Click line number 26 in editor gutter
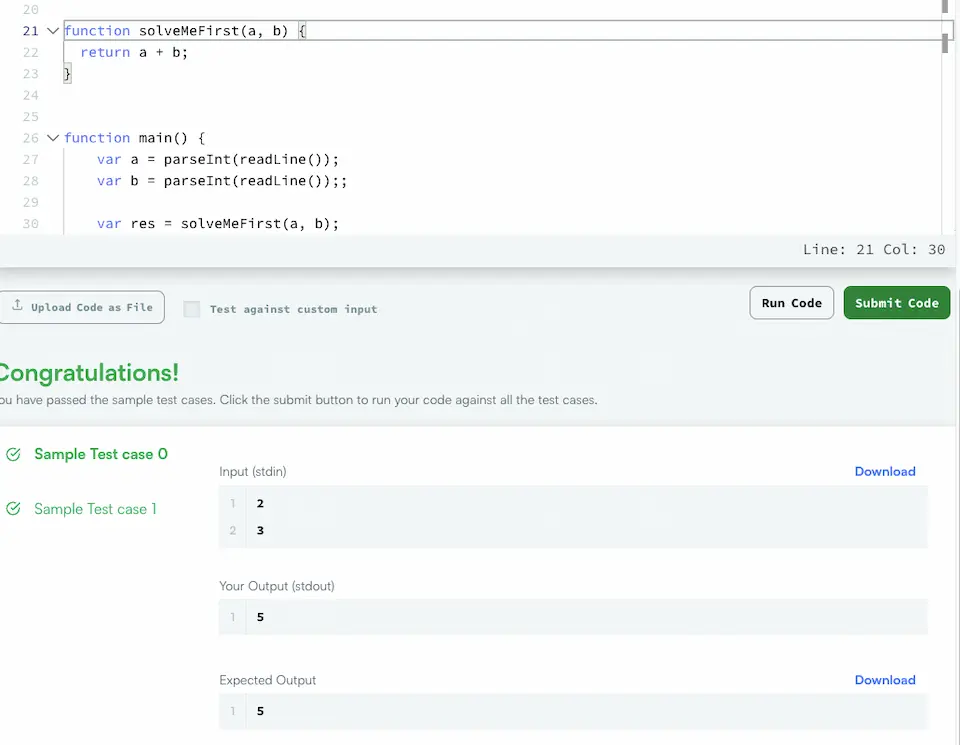 click(x=31, y=138)
